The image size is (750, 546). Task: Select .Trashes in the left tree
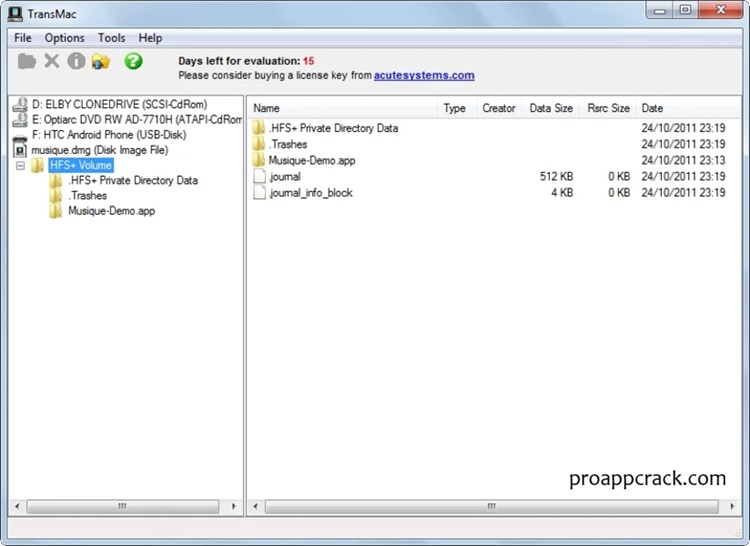tap(88, 196)
